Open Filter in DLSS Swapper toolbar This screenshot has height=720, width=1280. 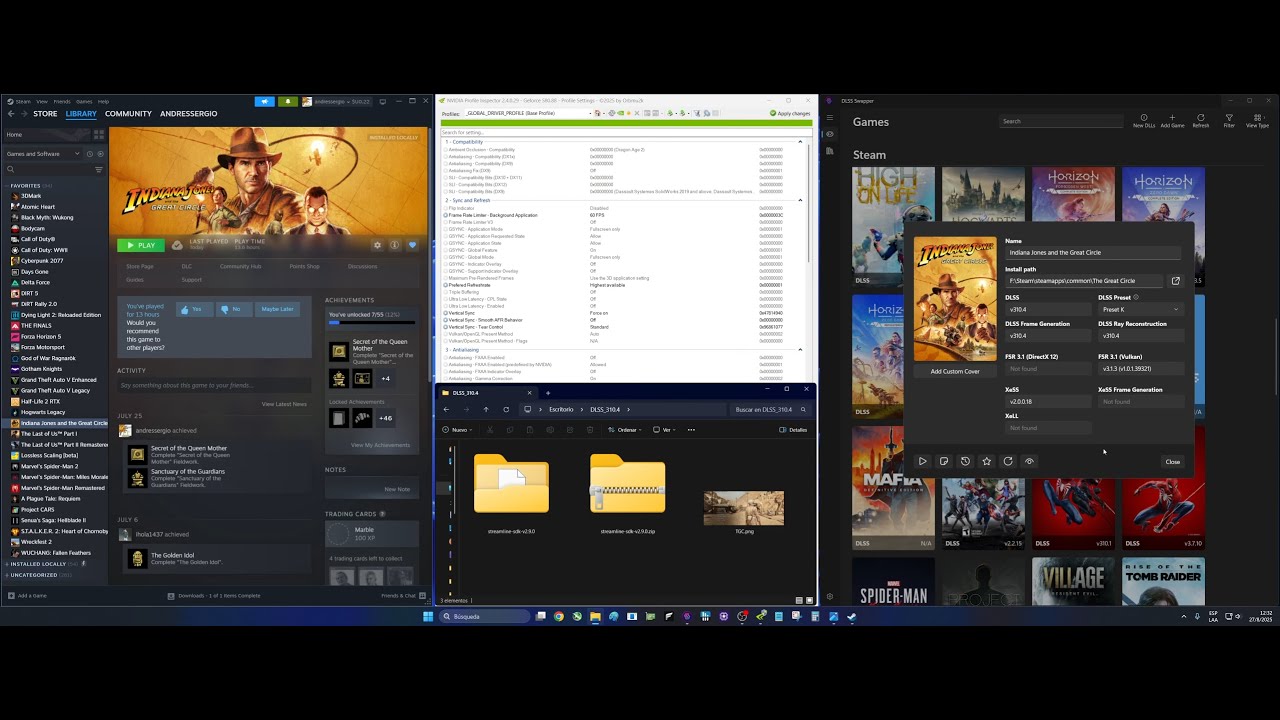[1229, 121]
